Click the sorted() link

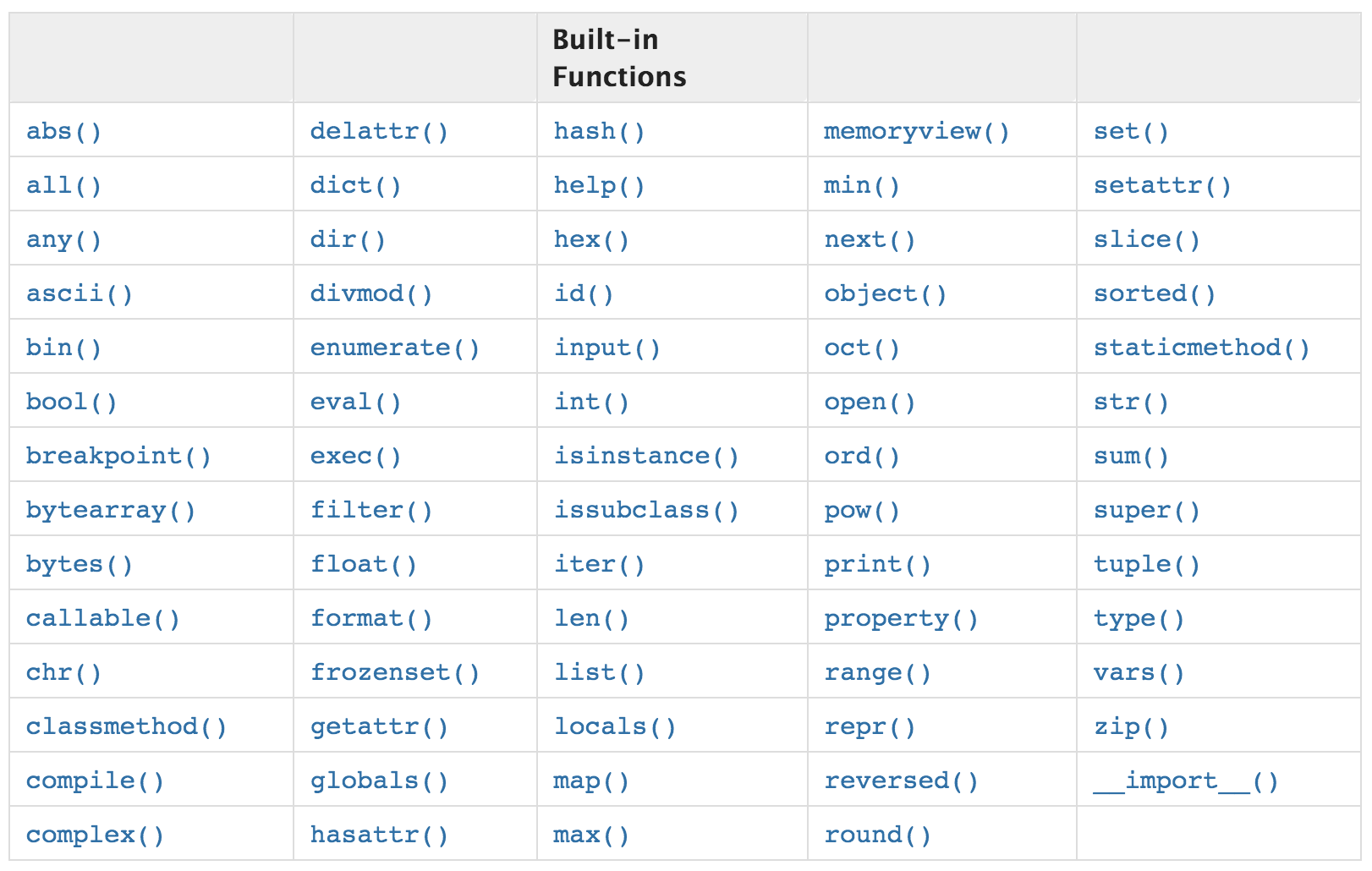click(1155, 293)
